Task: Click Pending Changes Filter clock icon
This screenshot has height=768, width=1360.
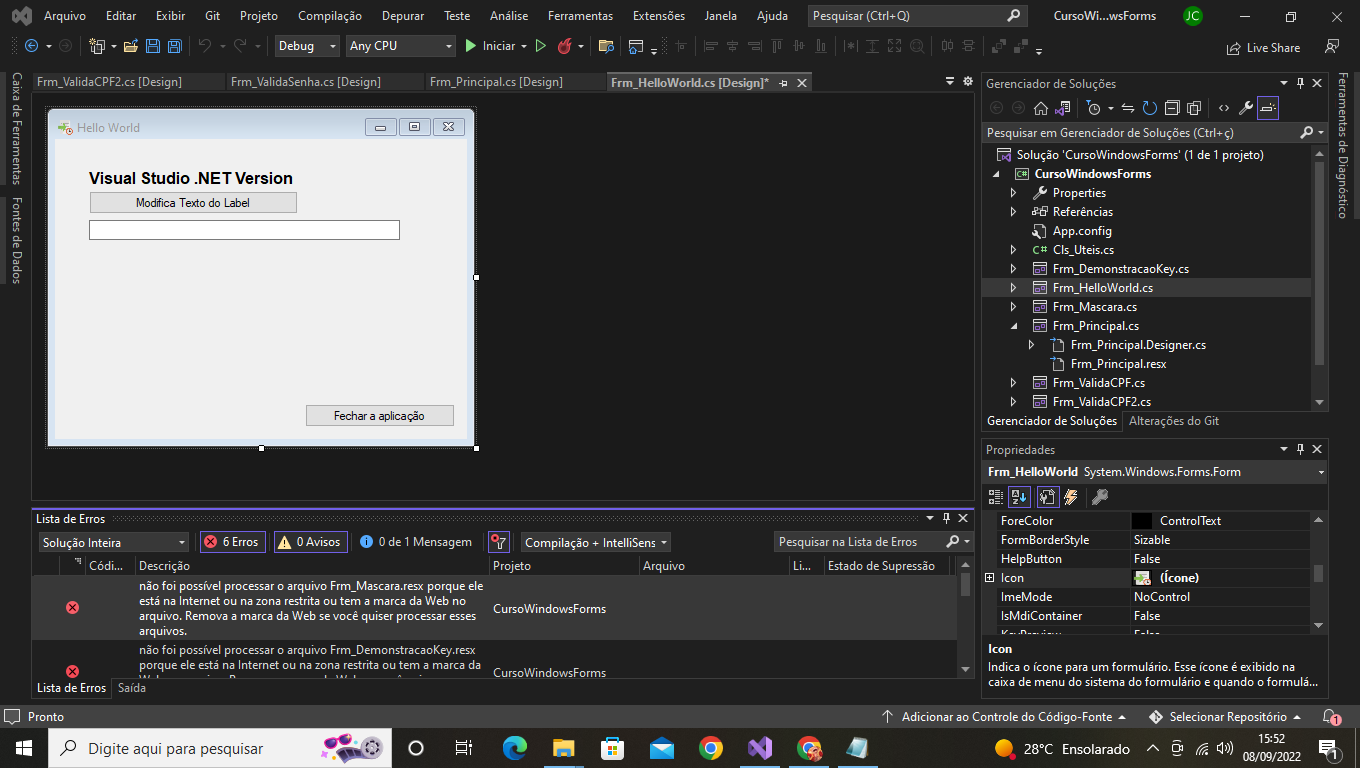Action: pyautogui.click(x=1094, y=108)
